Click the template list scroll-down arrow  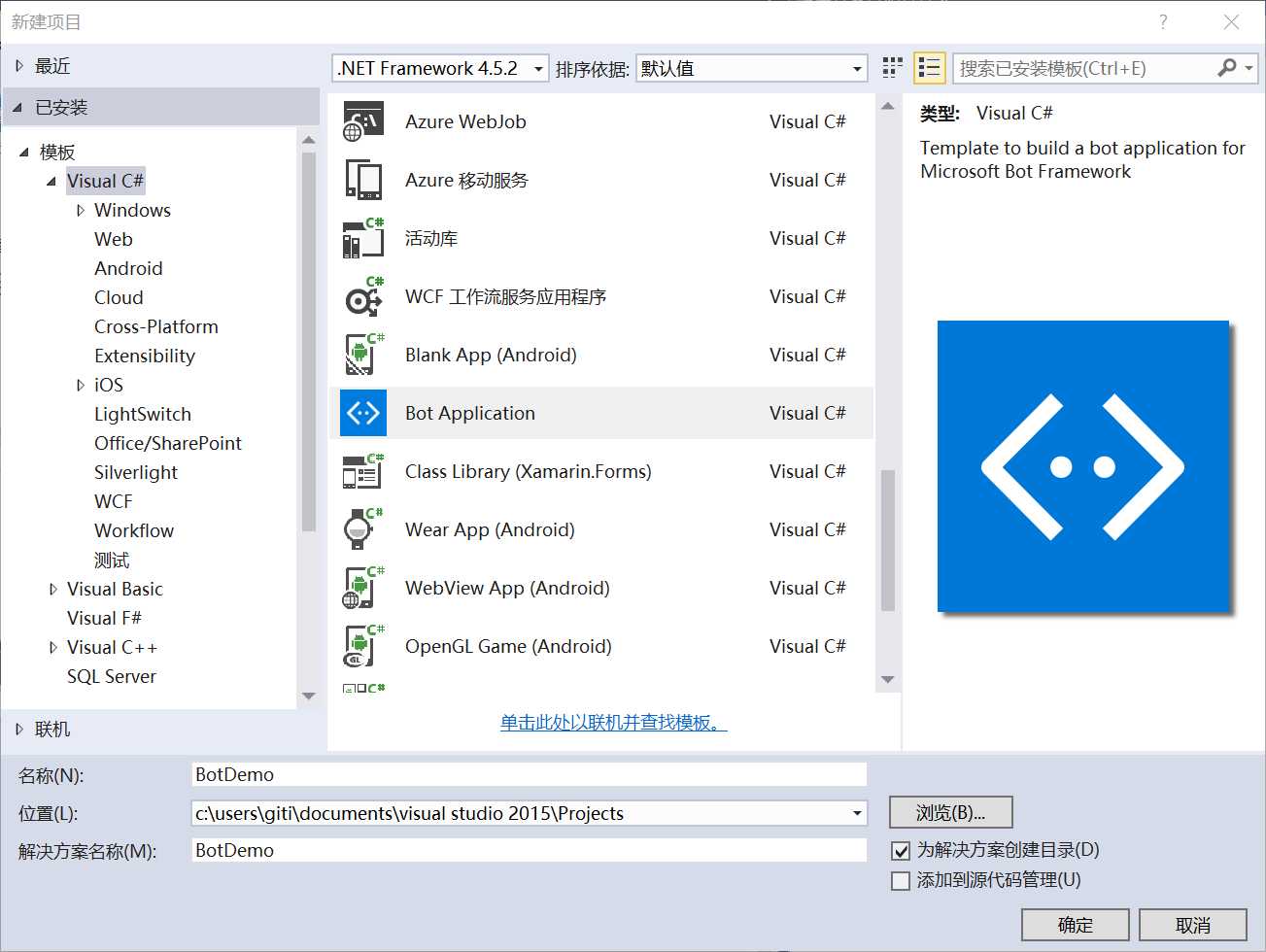(887, 679)
